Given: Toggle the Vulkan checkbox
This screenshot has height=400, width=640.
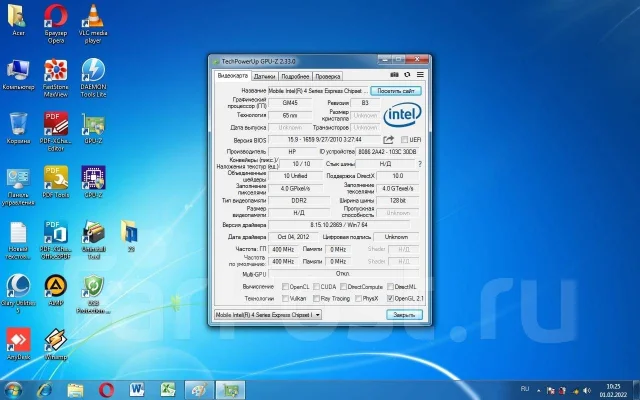Looking at the screenshot, I should tap(285, 298).
